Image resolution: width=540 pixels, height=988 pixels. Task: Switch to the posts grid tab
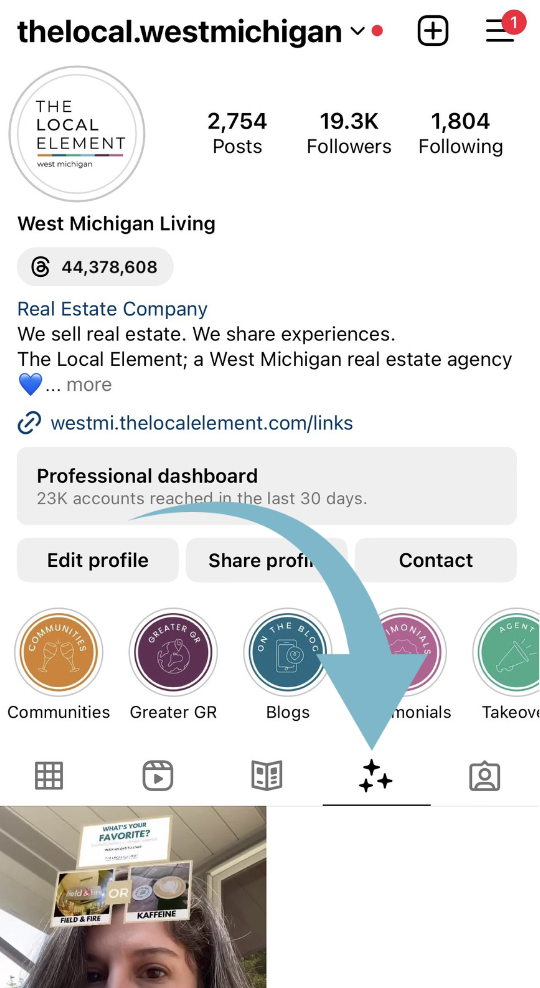coord(49,776)
